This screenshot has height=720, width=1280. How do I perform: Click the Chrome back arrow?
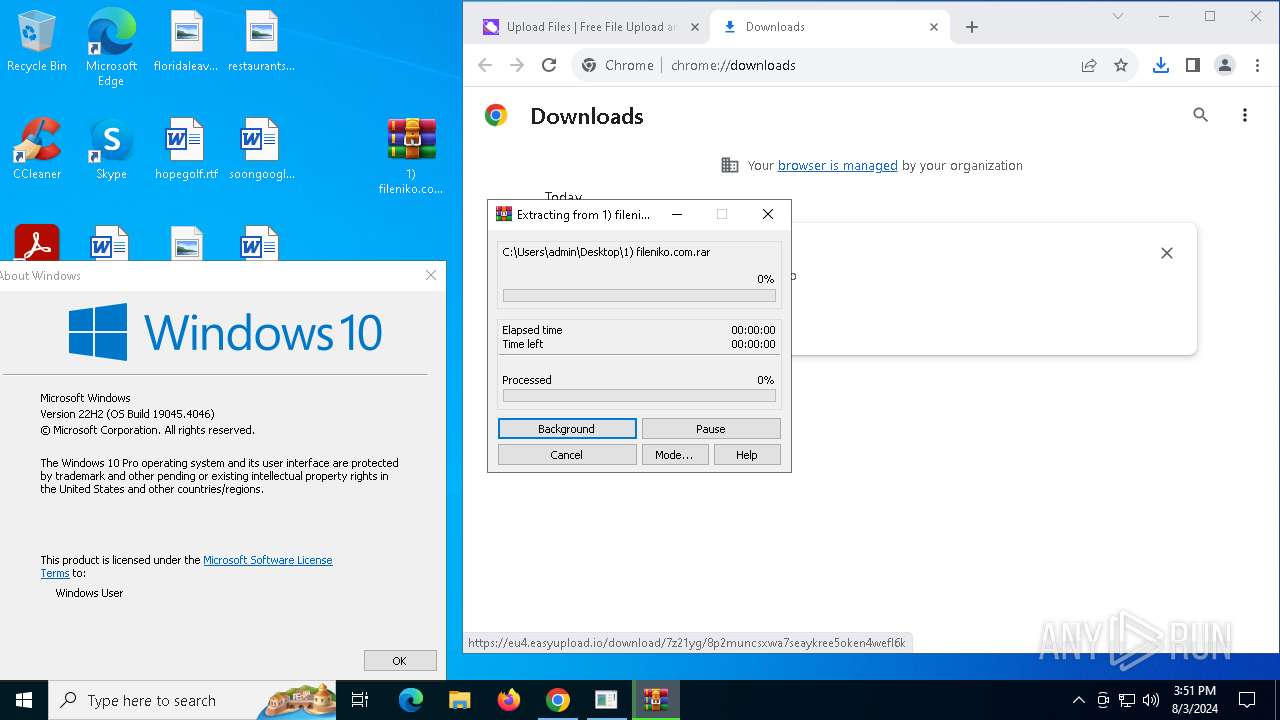(x=485, y=65)
